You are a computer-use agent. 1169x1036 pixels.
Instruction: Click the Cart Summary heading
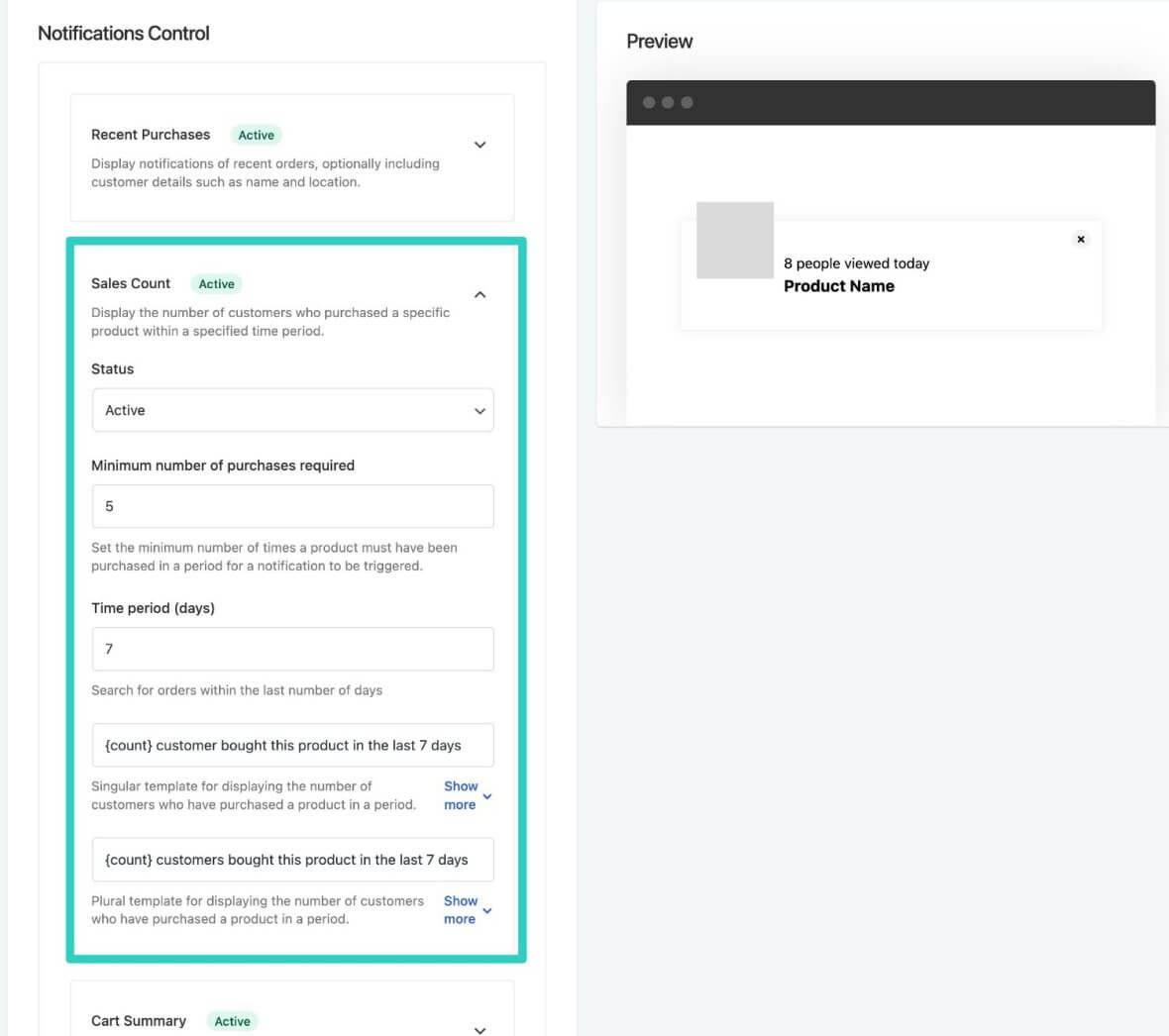(139, 1021)
